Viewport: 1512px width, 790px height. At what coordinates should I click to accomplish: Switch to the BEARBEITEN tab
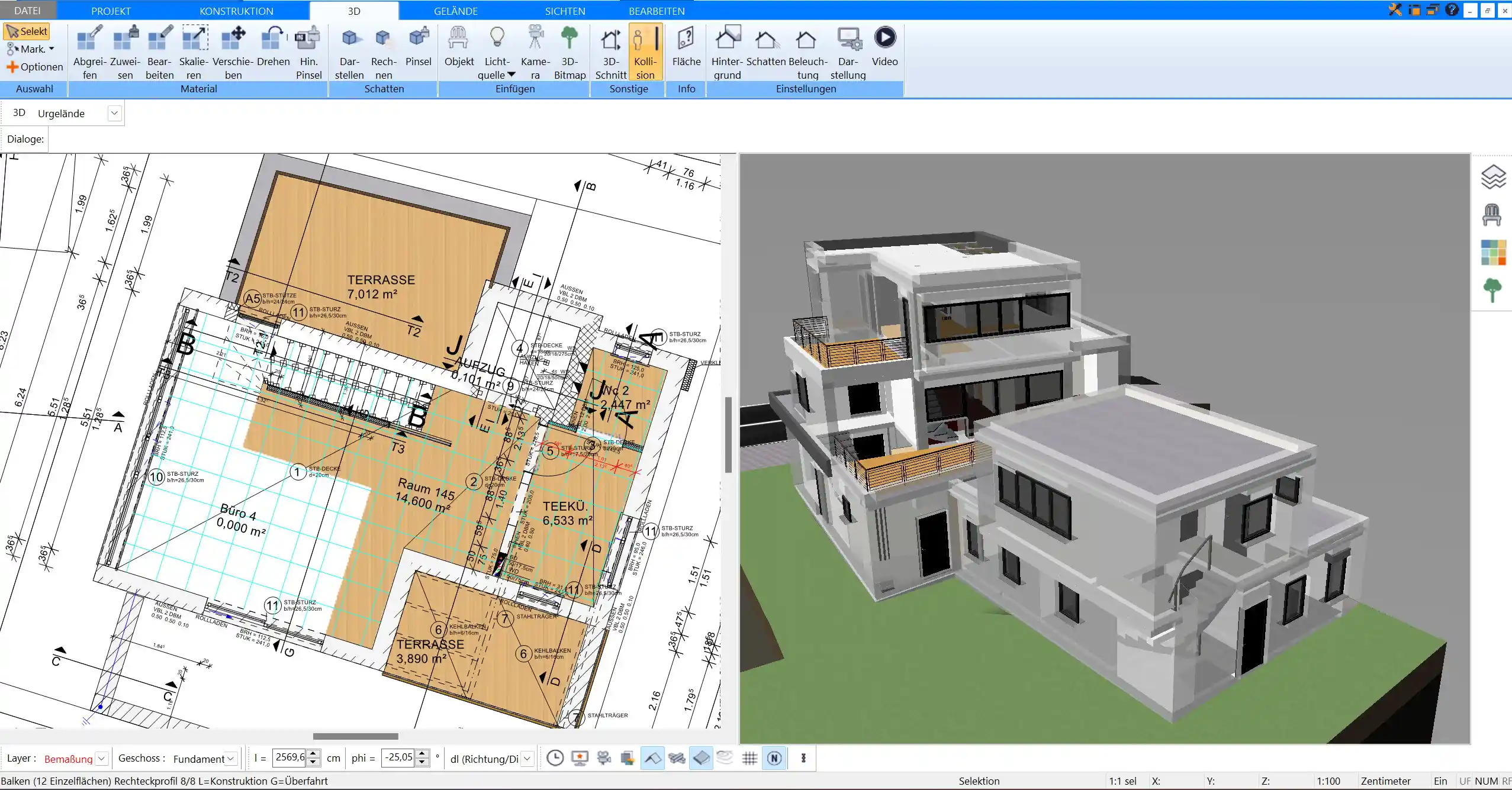(657, 11)
